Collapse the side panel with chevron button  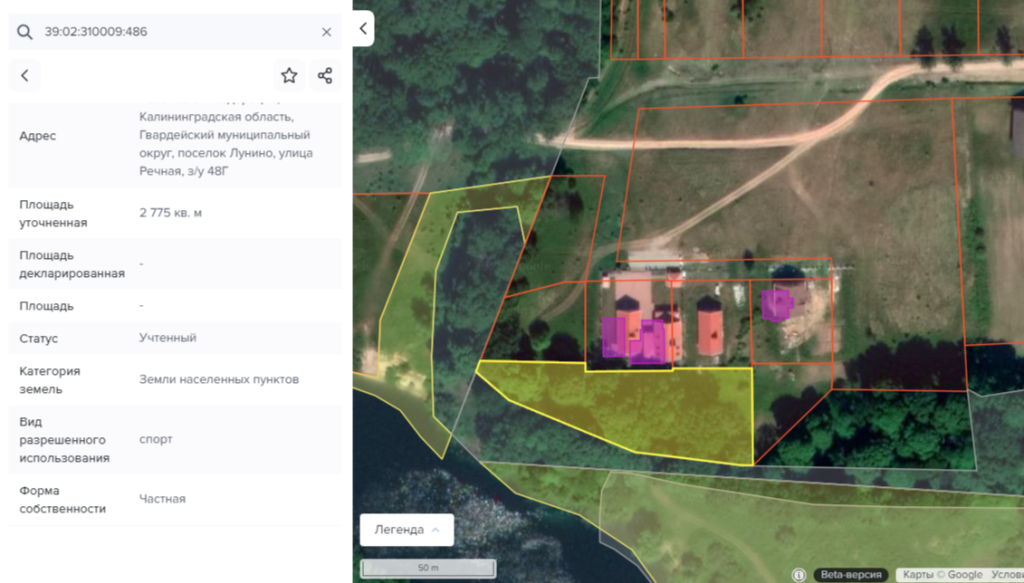click(x=363, y=29)
